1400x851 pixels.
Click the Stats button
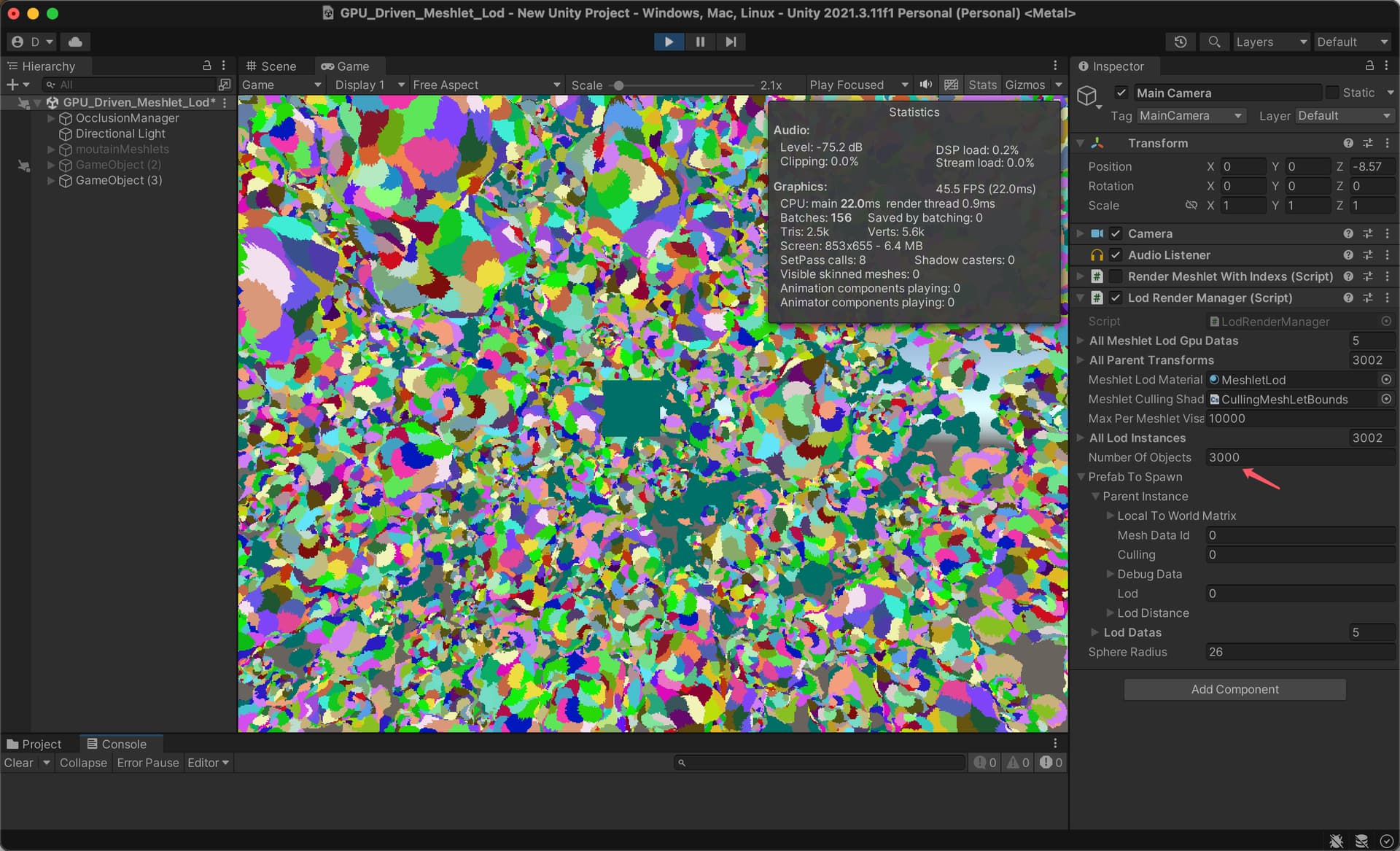[x=982, y=85]
